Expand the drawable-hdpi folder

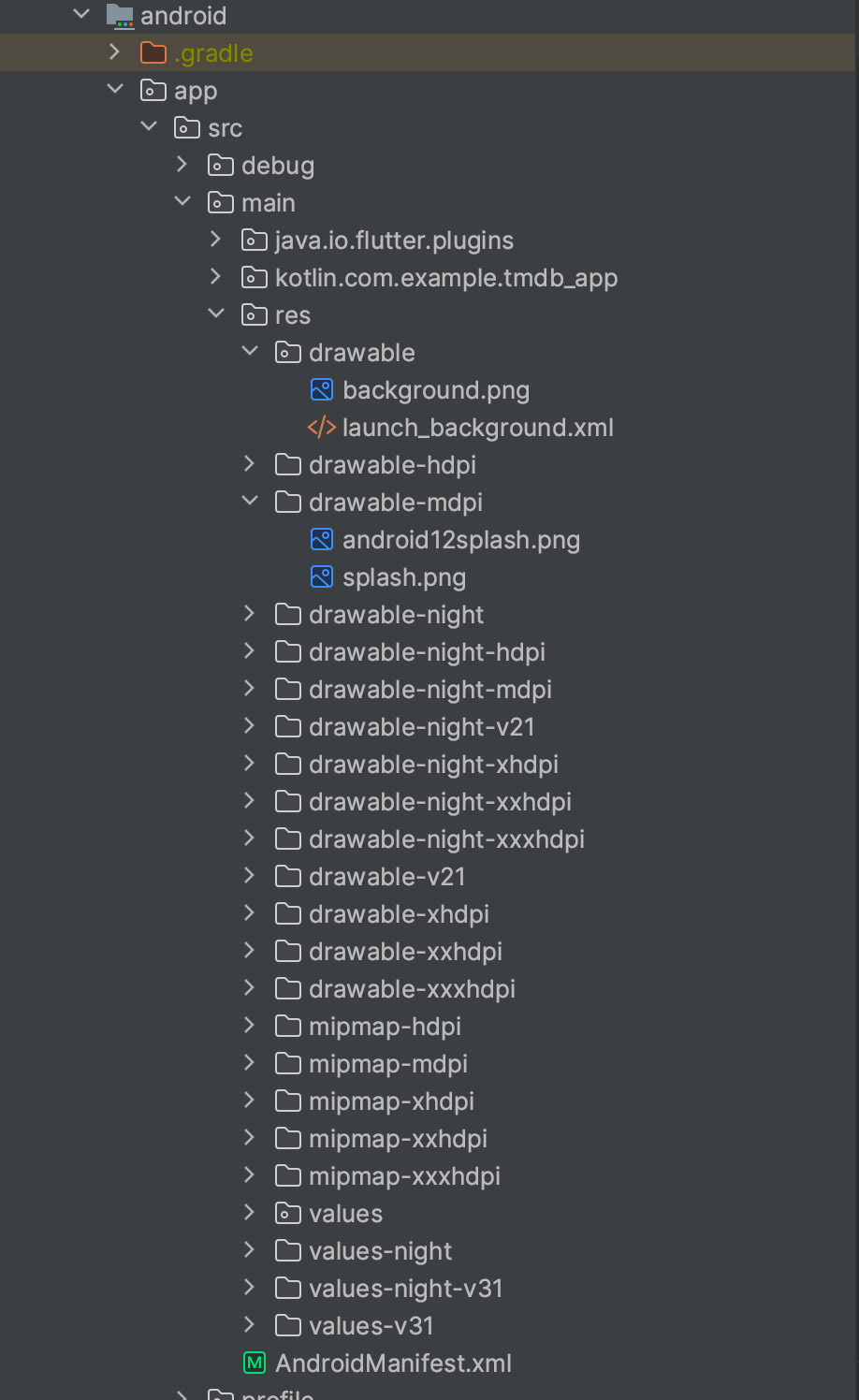(249, 464)
